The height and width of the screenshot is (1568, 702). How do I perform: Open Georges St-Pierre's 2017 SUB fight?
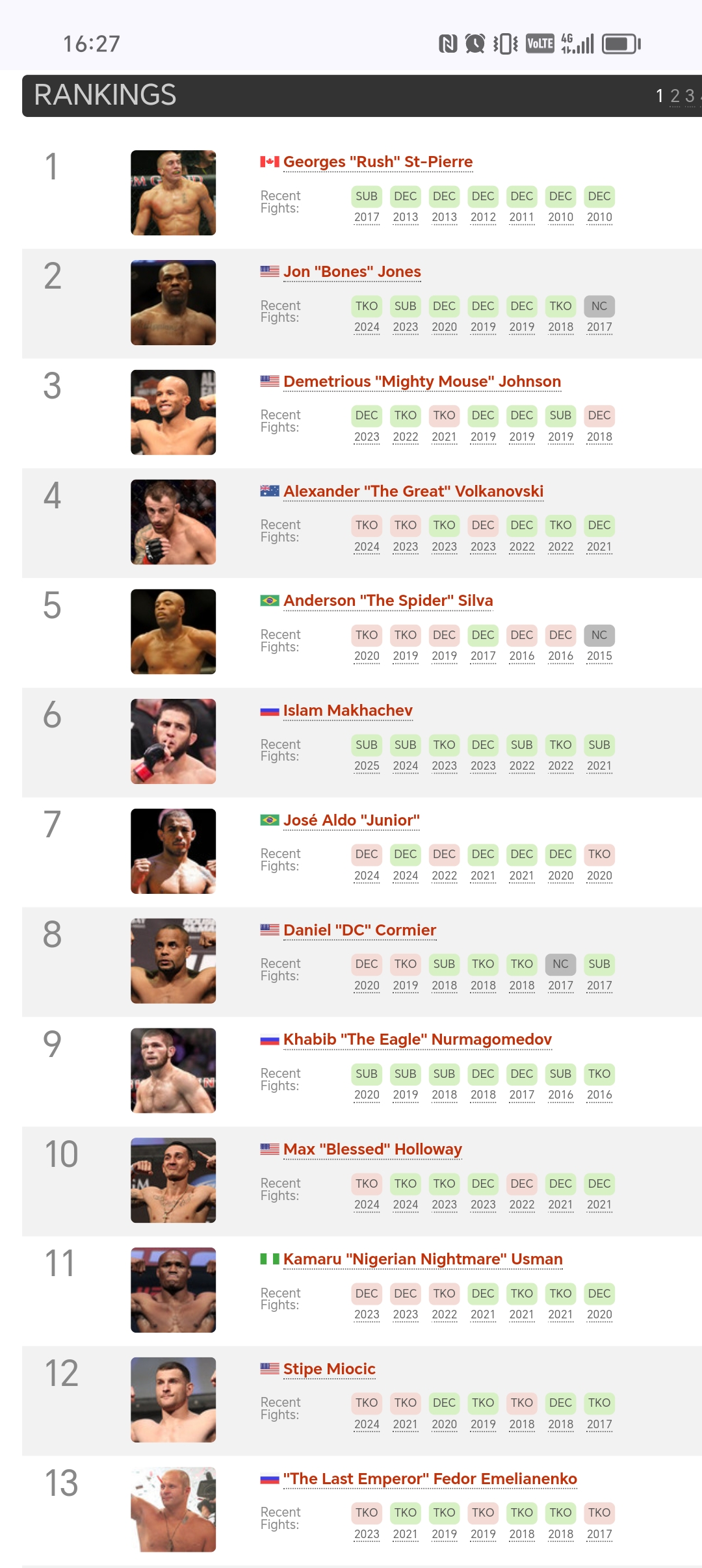(x=367, y=206)
